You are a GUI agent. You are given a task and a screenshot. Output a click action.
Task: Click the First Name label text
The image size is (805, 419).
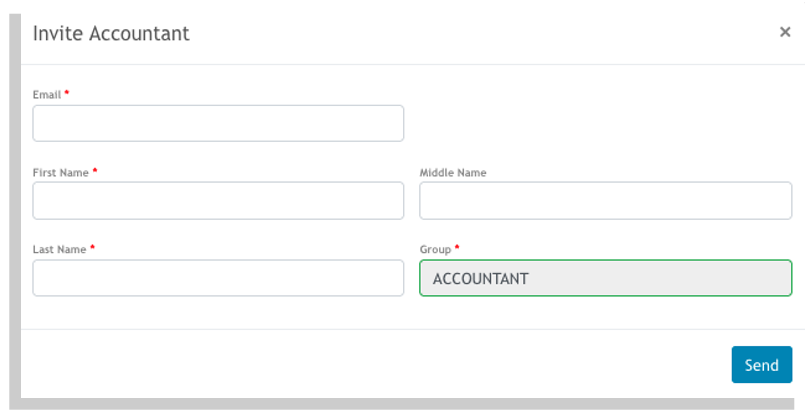tap(61, 173)
